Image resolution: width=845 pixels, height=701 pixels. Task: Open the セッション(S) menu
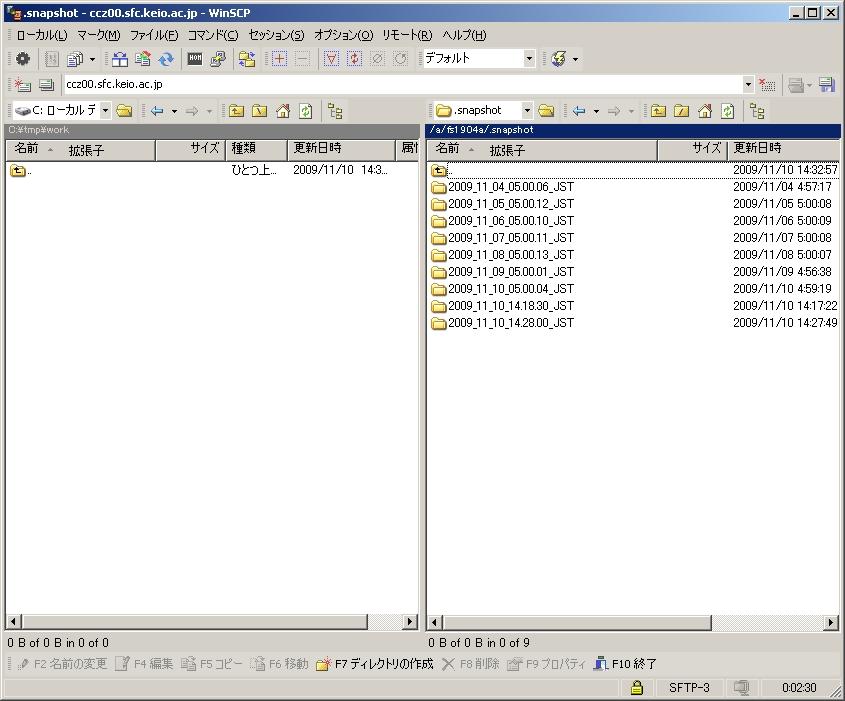point(275,35)
